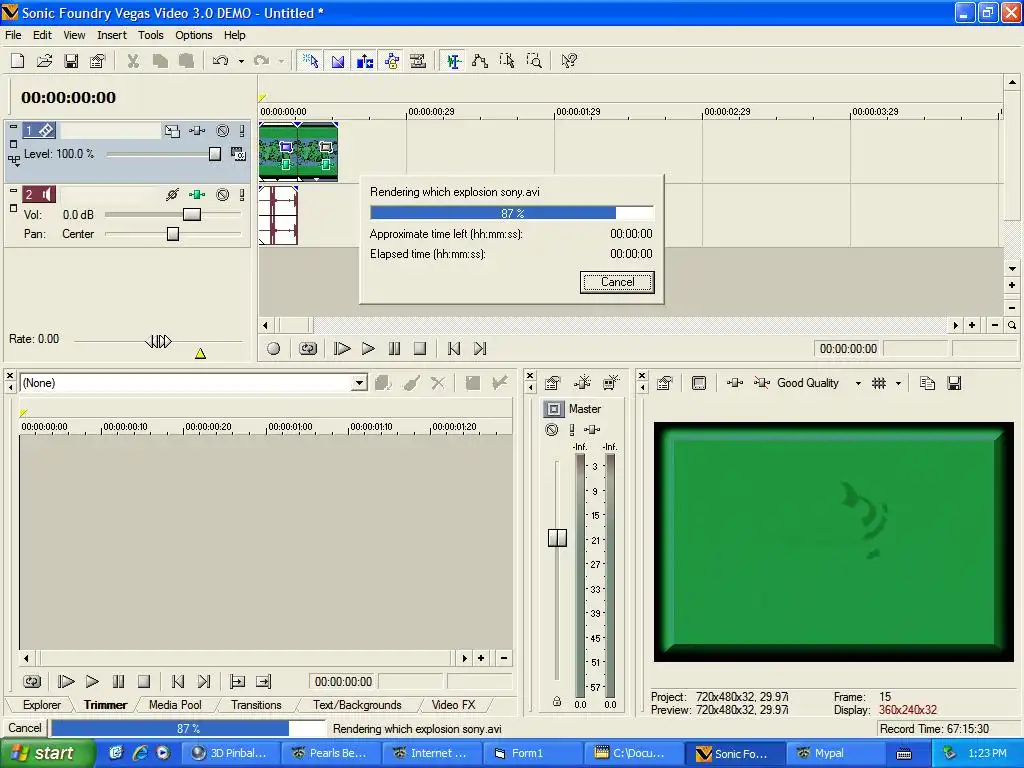Toggle Enable Snapping toolbar button
This screenshot has width=1024, height=768.
(310, 61)
